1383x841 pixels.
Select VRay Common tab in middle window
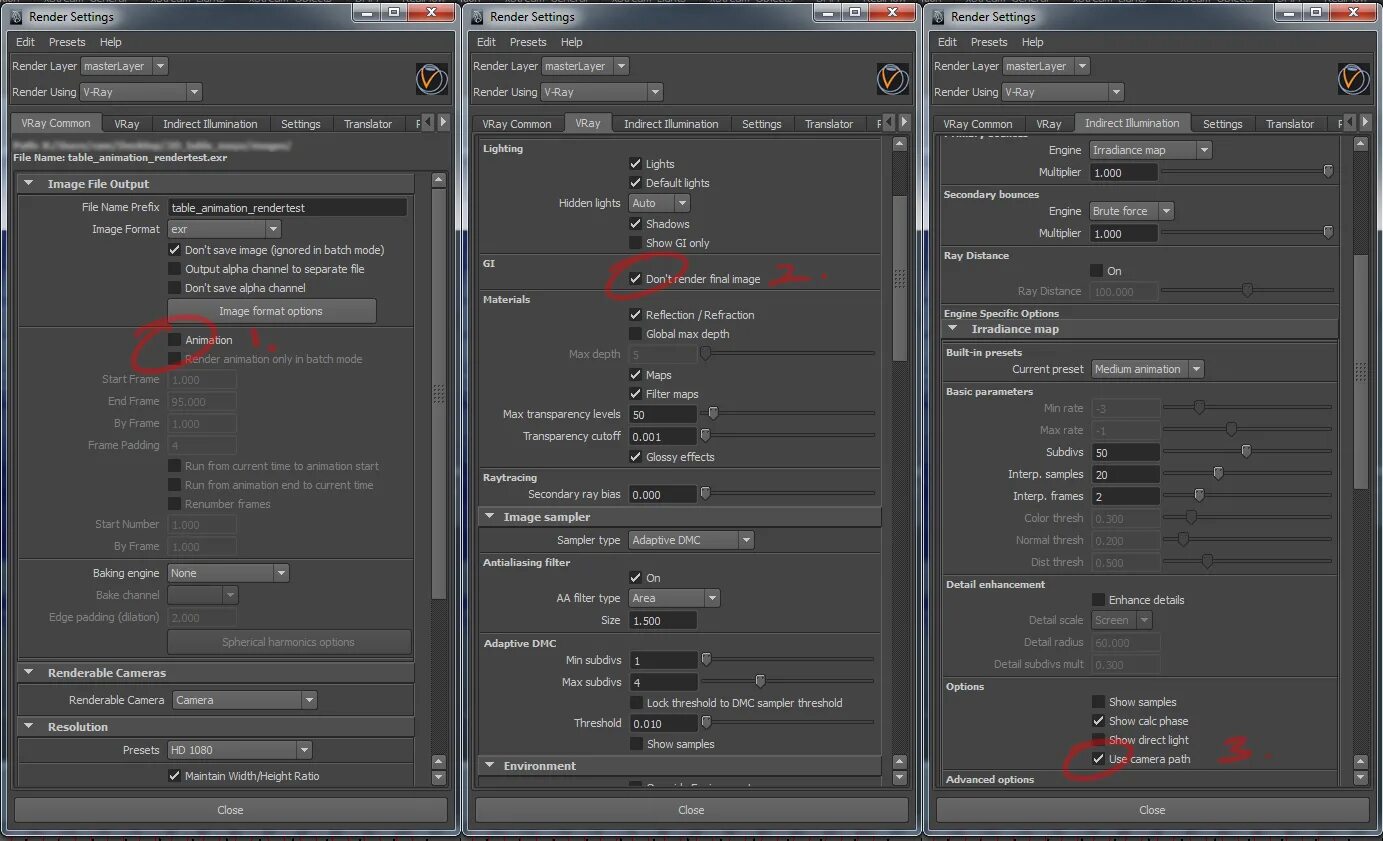point(517,124)
